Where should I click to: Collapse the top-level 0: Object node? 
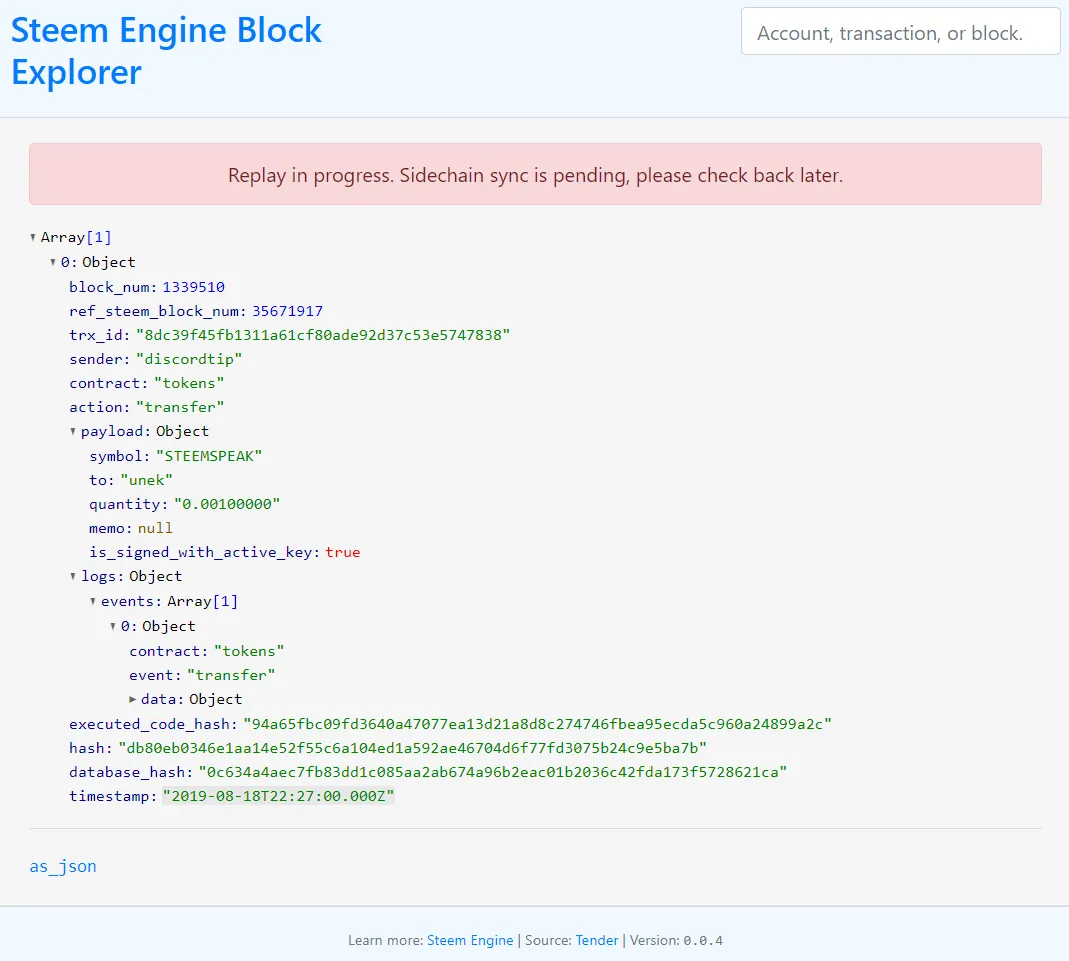[52, 262]
